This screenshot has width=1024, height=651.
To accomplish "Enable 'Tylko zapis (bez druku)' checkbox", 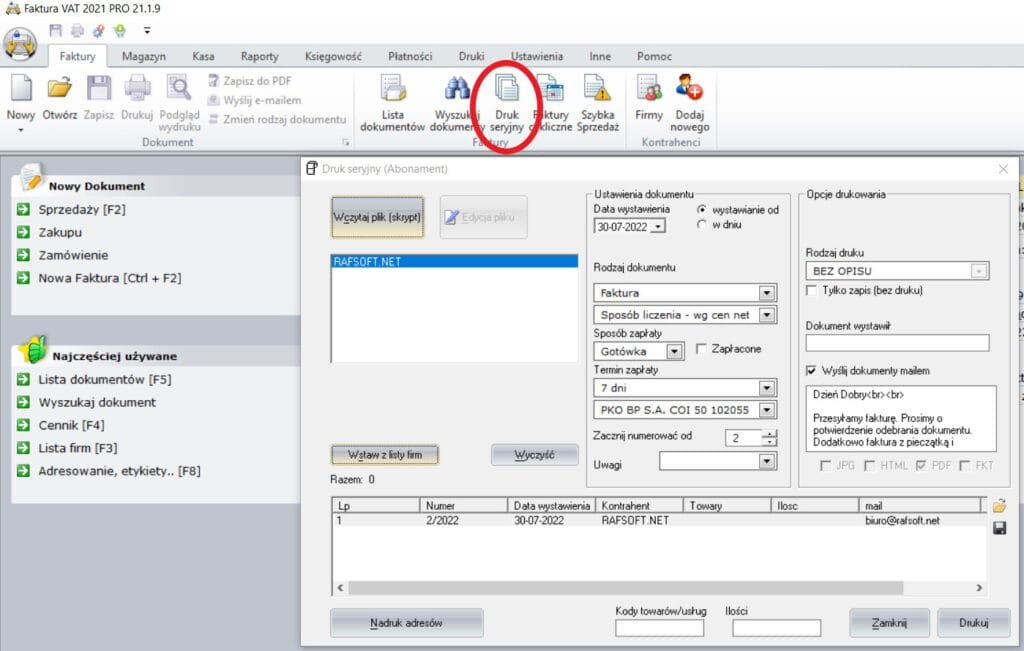I will tap(812, 291).
